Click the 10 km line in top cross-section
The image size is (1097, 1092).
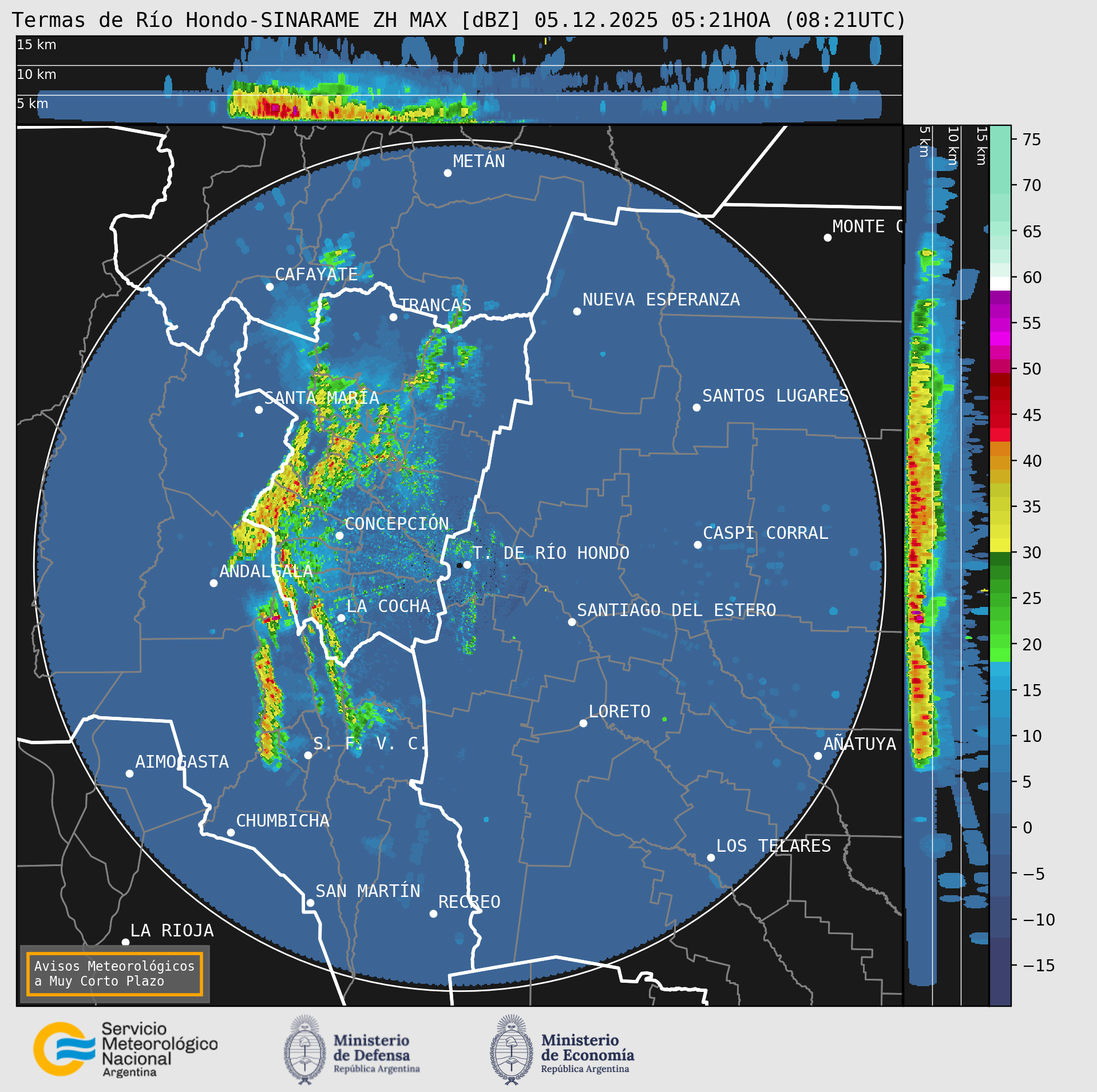(x=459, y=66)
